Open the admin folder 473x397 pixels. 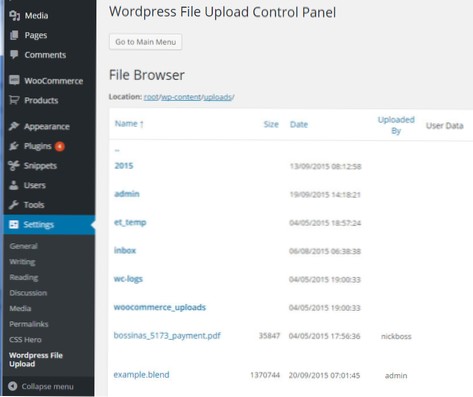(127, 194)
